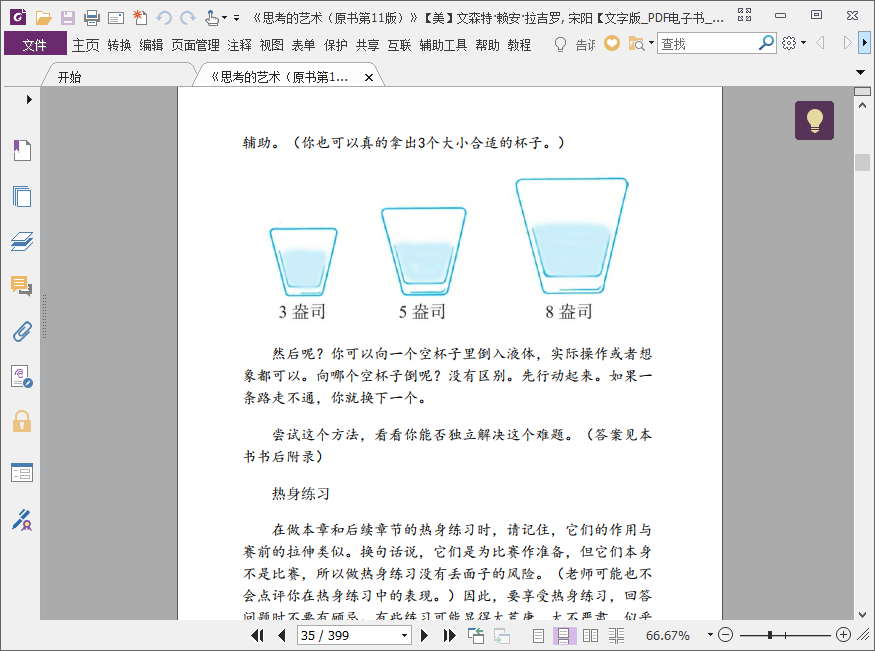Open the 注释 ribbon tab
Image resolution: width=875 pixels, height=651 pixels.
coord(239,45)
